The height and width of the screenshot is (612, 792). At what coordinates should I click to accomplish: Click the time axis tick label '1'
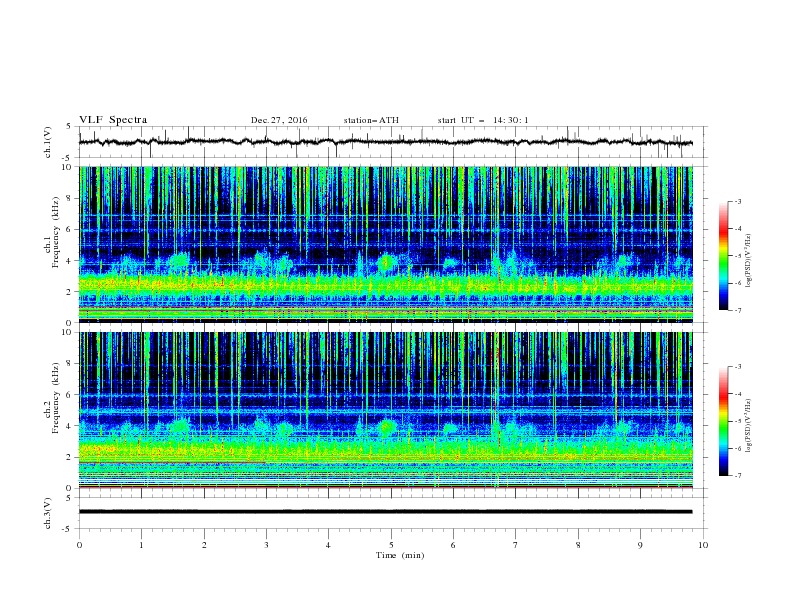(141, 545)
